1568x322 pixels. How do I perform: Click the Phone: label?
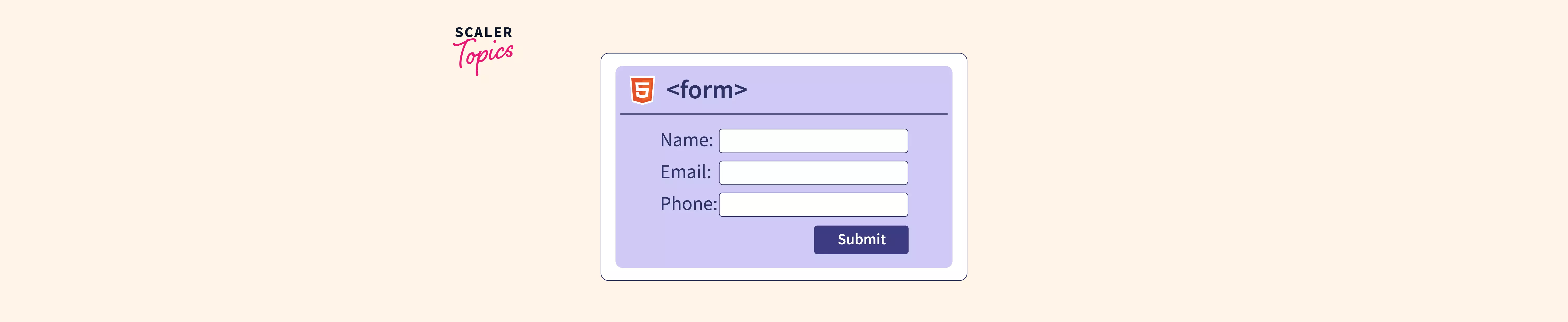[688, 204]
